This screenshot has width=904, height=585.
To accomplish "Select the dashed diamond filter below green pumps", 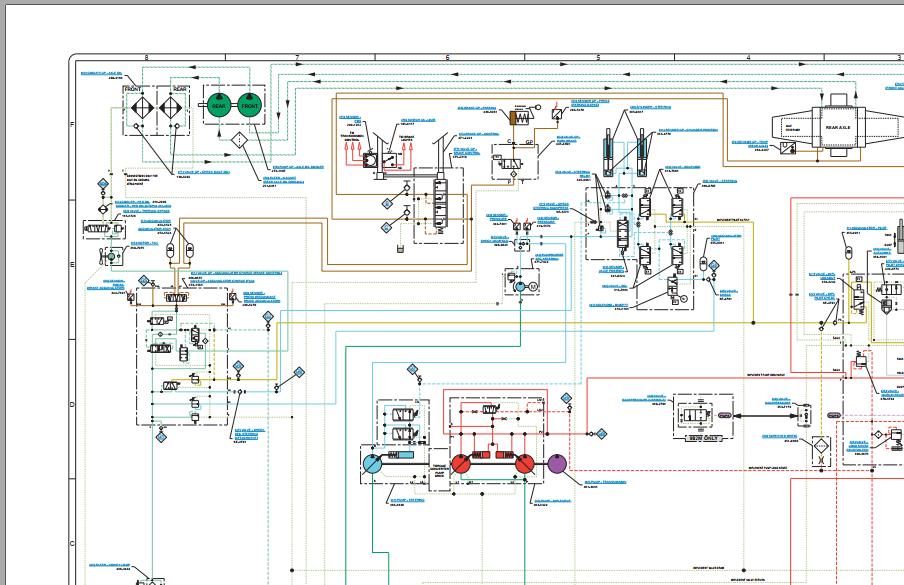I will pos(239,140).
